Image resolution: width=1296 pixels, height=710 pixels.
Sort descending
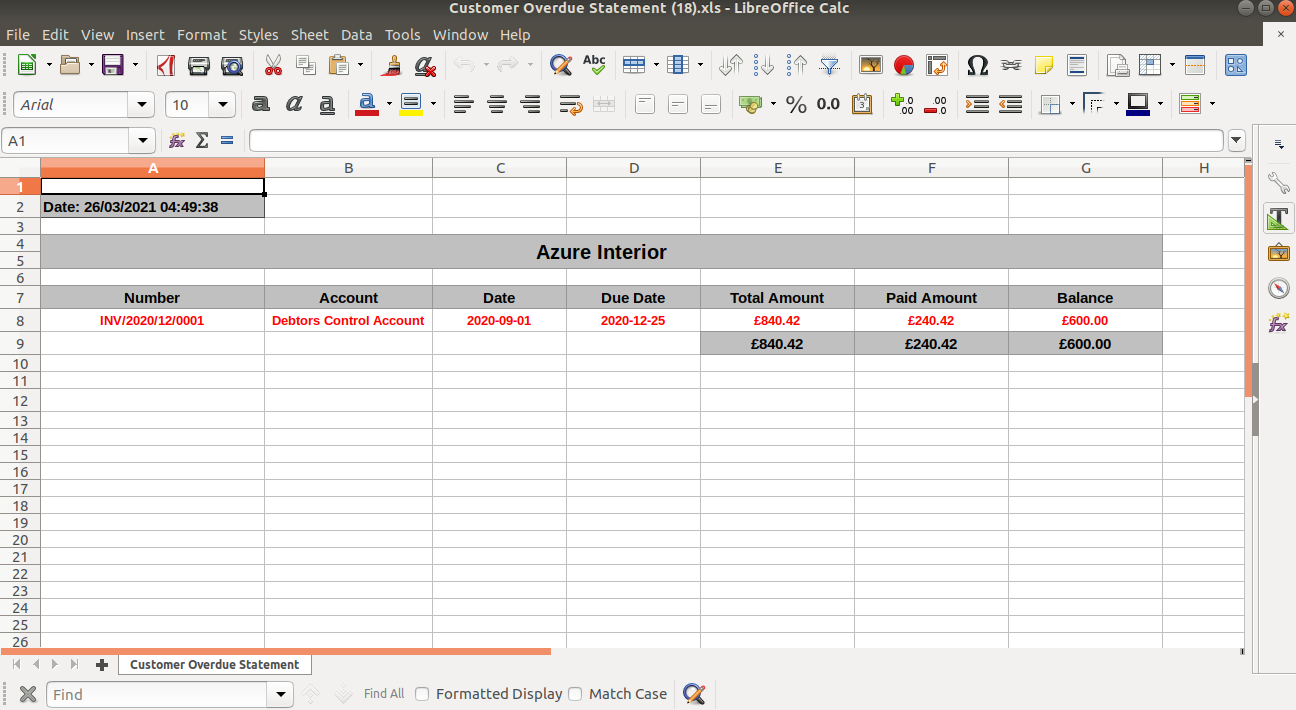click(x=797, y=66)
